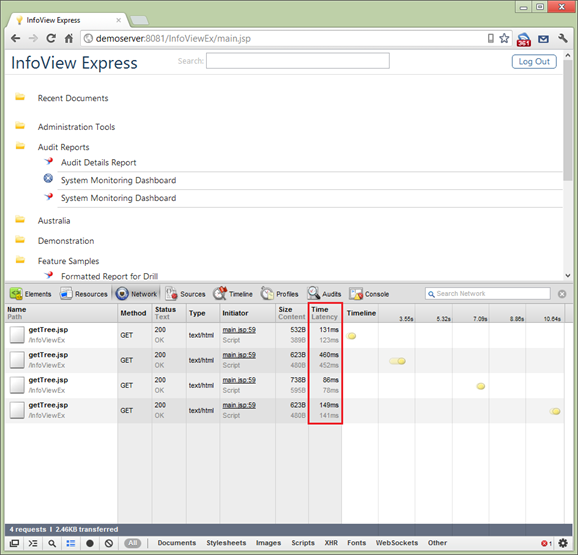Switch to the Timeline devtools tab
The width and height of the screenshot is (578, 555).
tap(233, 294)
